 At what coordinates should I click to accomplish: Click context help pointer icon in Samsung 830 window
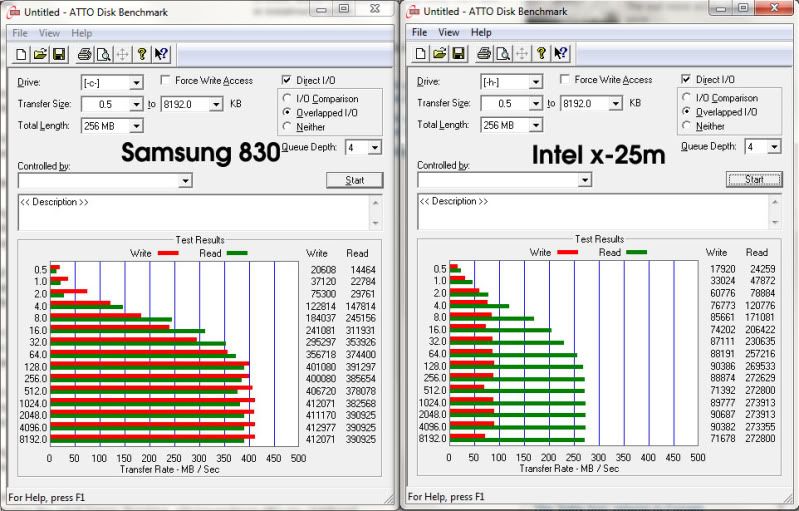161,54
